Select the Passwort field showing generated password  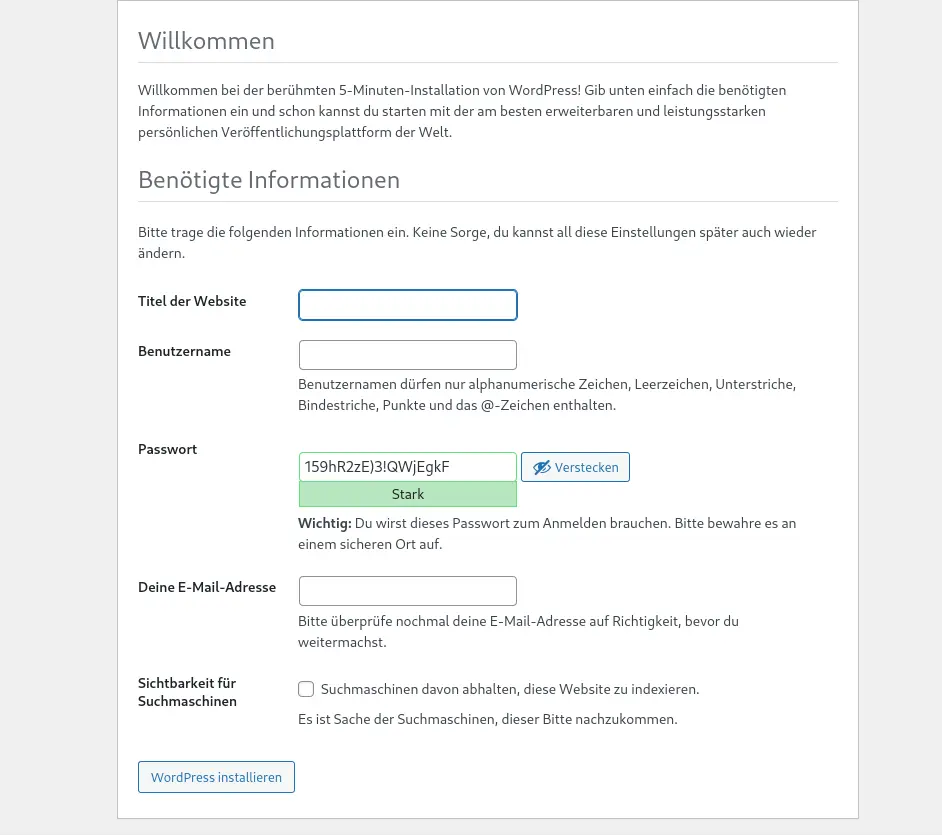coord(407,466)
